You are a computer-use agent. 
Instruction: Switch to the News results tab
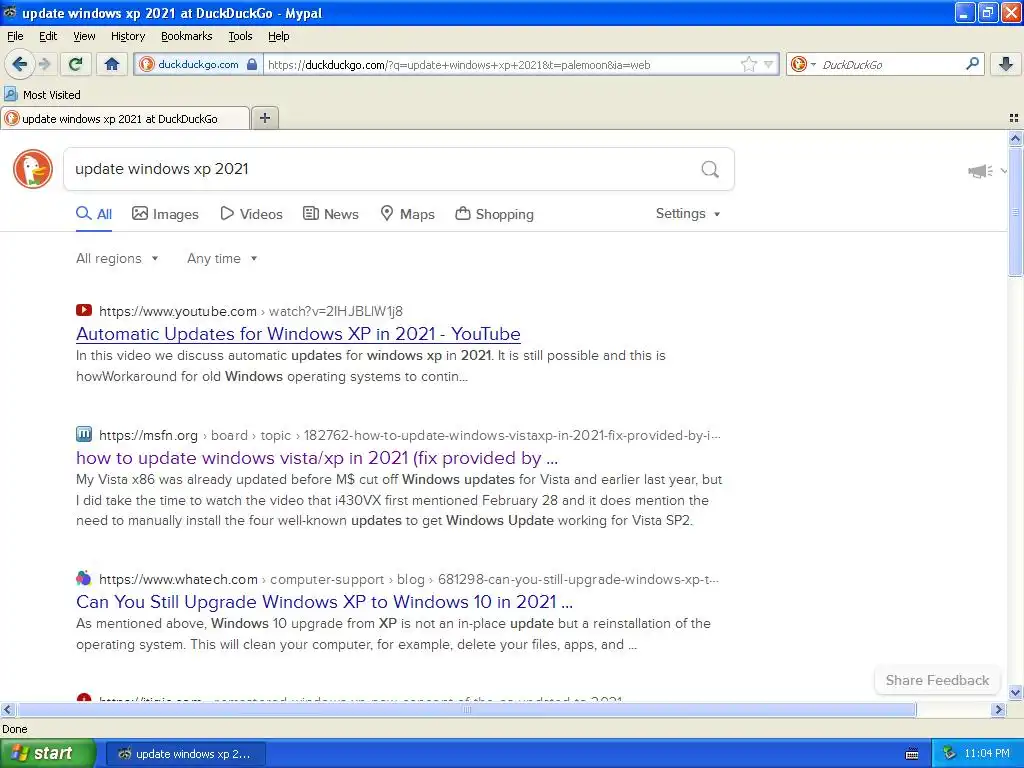330,214
